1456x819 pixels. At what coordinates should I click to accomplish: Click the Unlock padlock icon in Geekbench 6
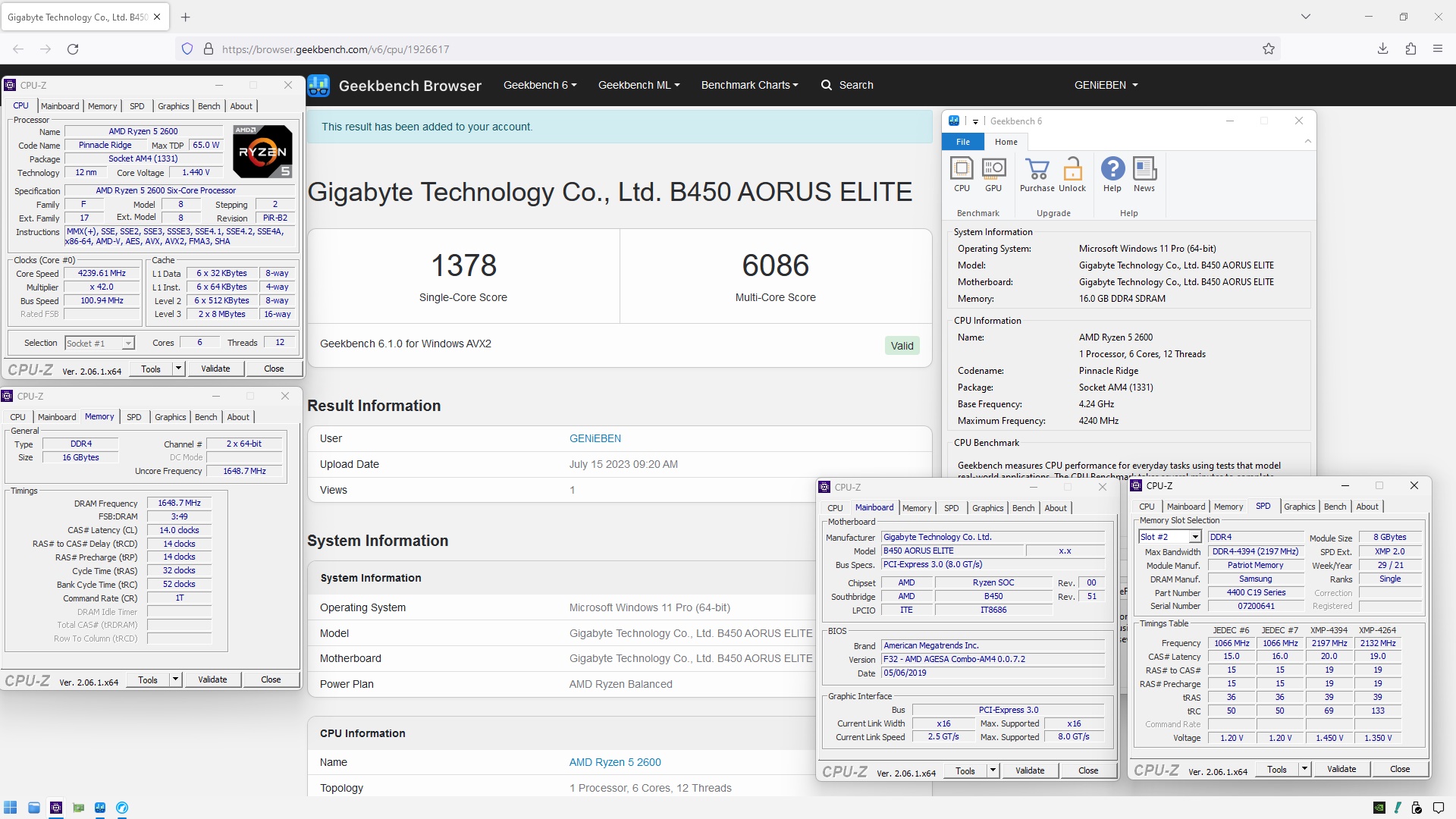[x=1072, y=174]
